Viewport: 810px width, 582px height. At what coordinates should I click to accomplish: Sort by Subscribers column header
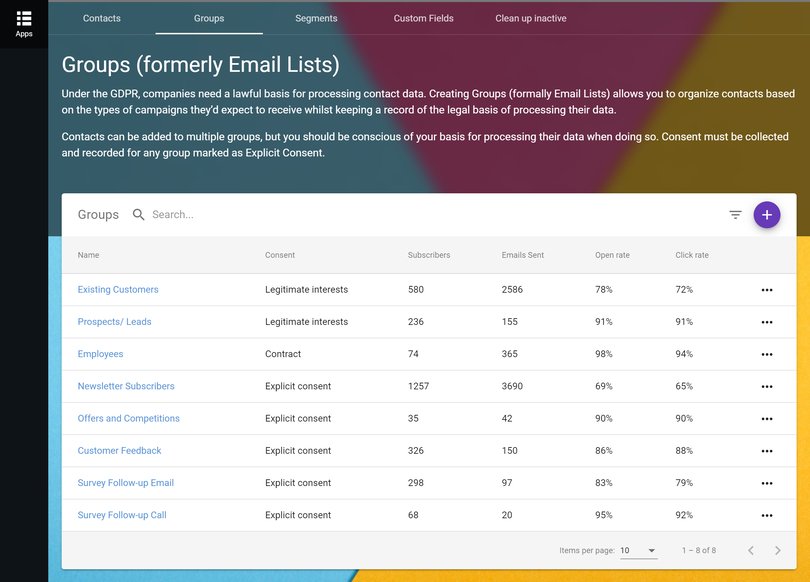coord(429,255)
